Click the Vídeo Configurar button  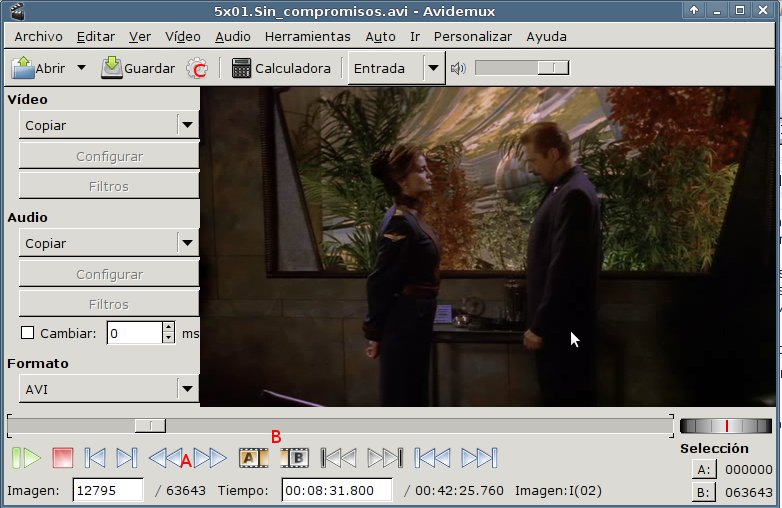tap(109, 156)
